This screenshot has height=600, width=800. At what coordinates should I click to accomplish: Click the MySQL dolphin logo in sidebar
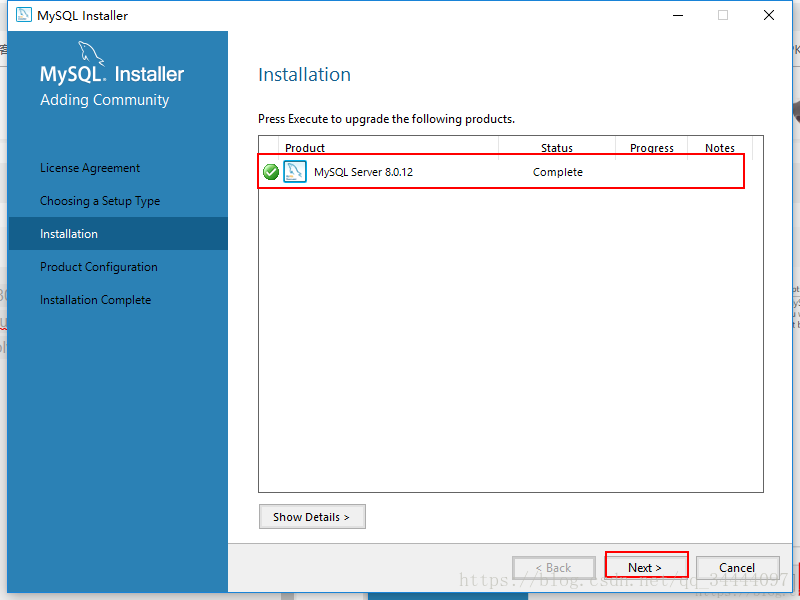click(91, 54)
